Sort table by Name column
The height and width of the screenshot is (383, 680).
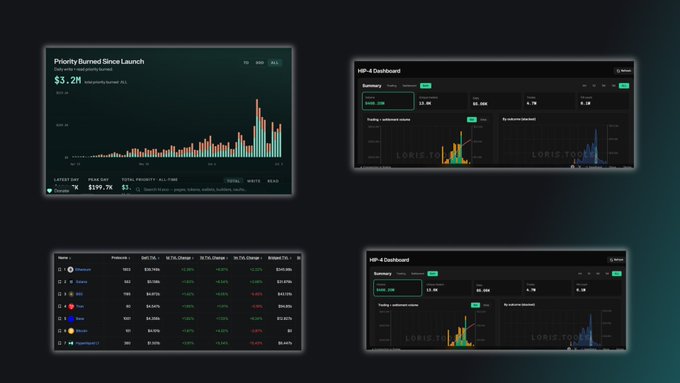pos(64,258)
